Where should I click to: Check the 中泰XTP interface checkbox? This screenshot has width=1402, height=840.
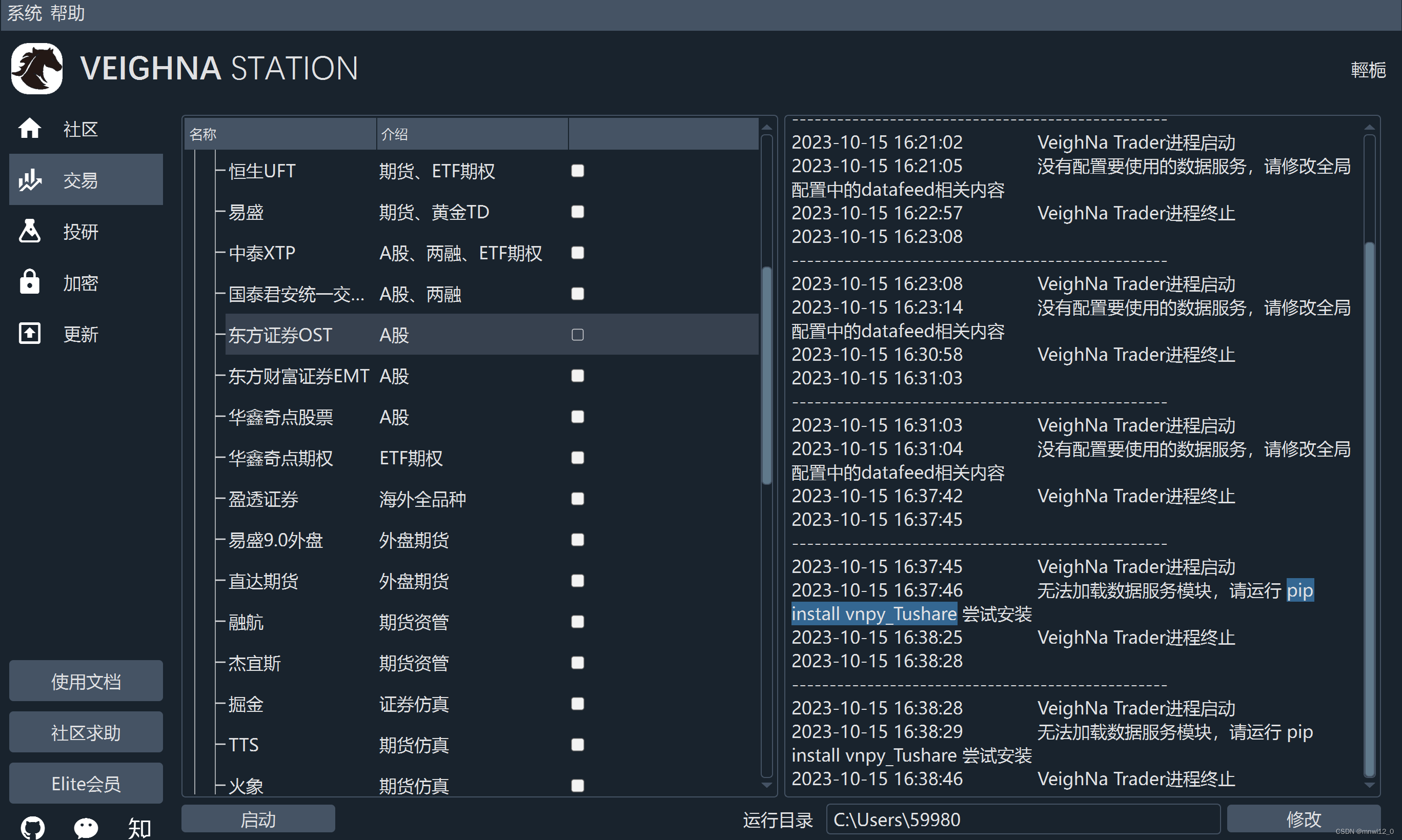pos(577,253)
